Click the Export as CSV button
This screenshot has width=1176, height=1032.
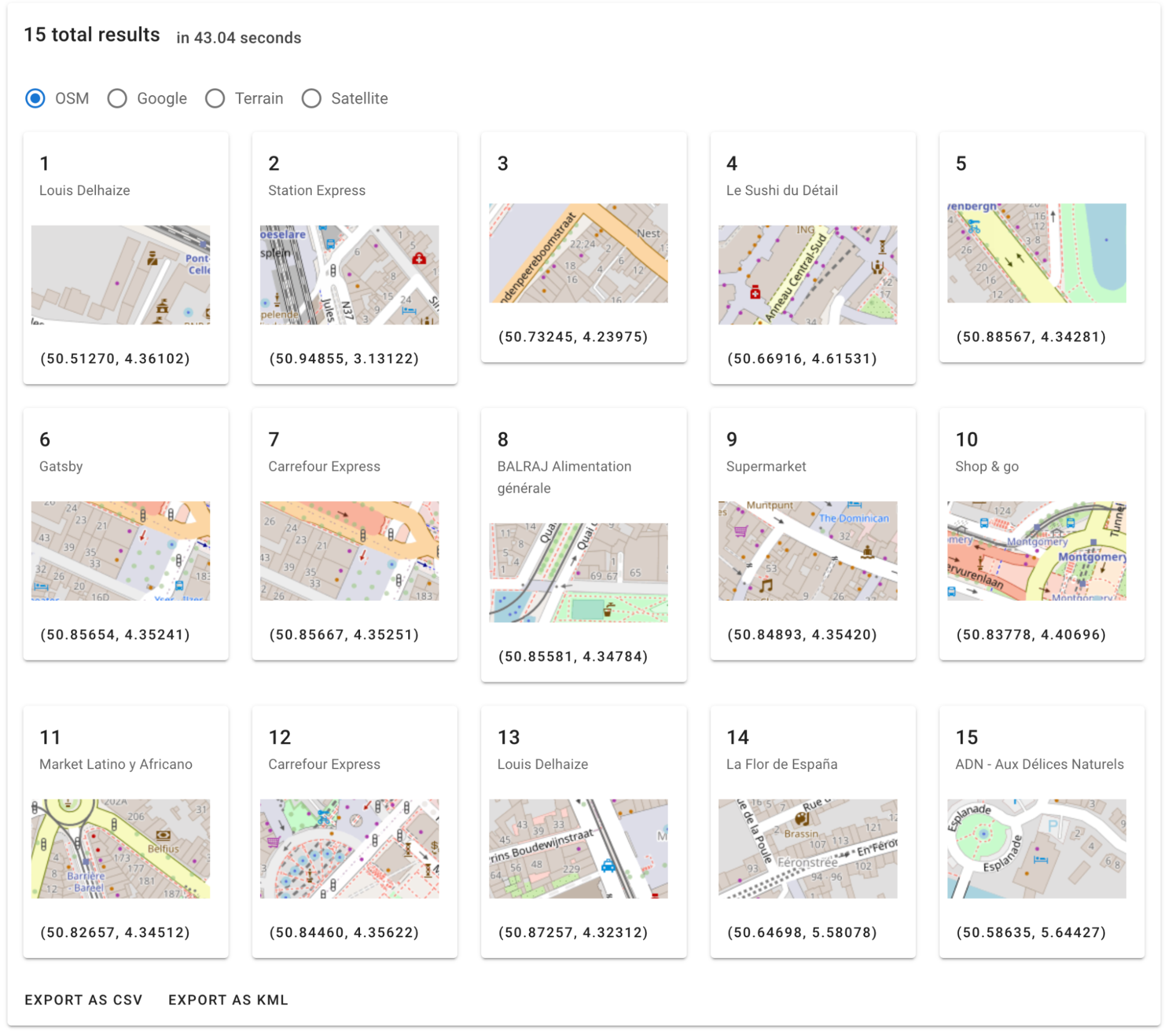[84, 1000]
